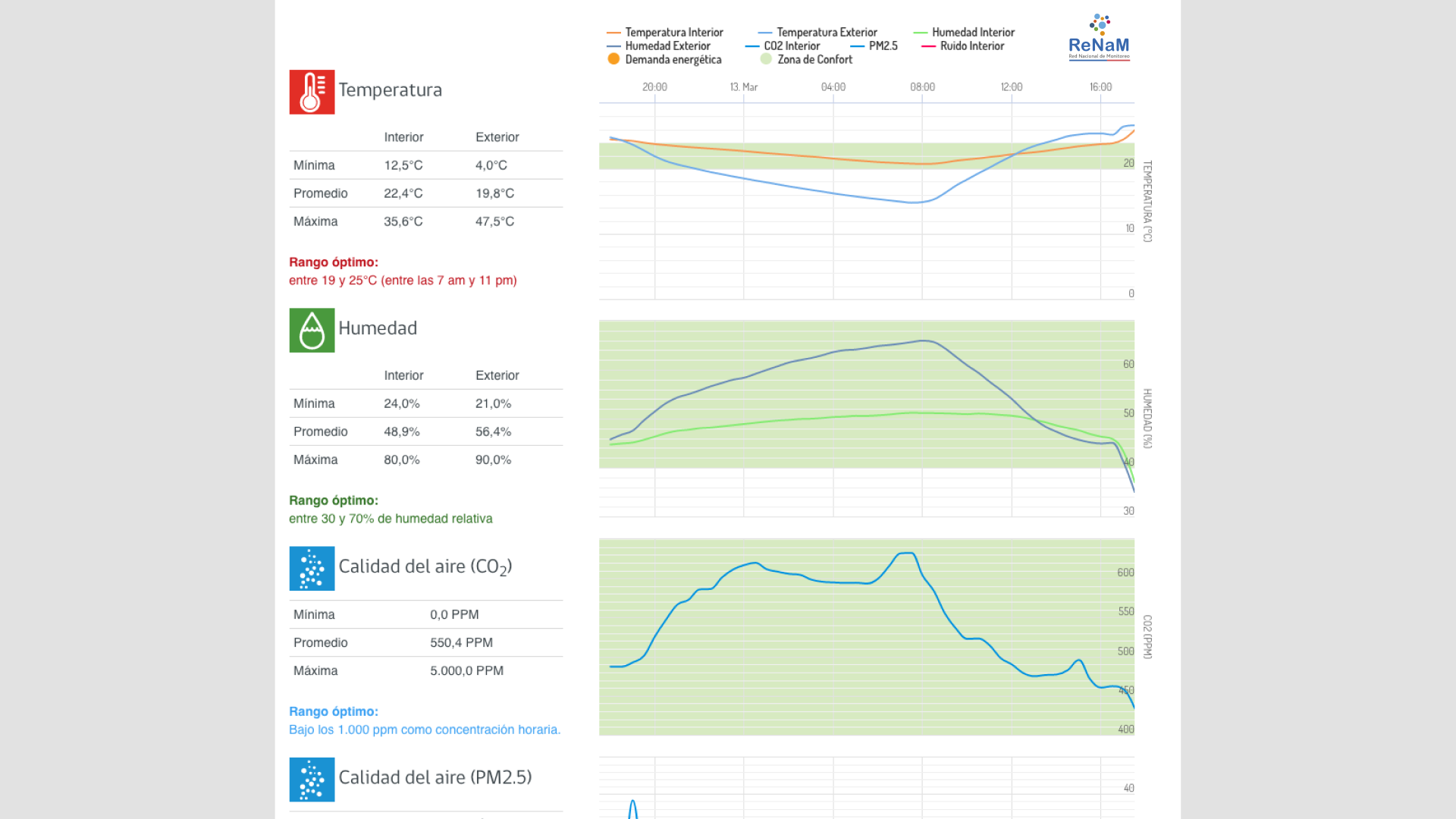Click the Calidad del aire (PM2.5) heading
Viewport: 1456px width, 819px height.
point(435,777)
